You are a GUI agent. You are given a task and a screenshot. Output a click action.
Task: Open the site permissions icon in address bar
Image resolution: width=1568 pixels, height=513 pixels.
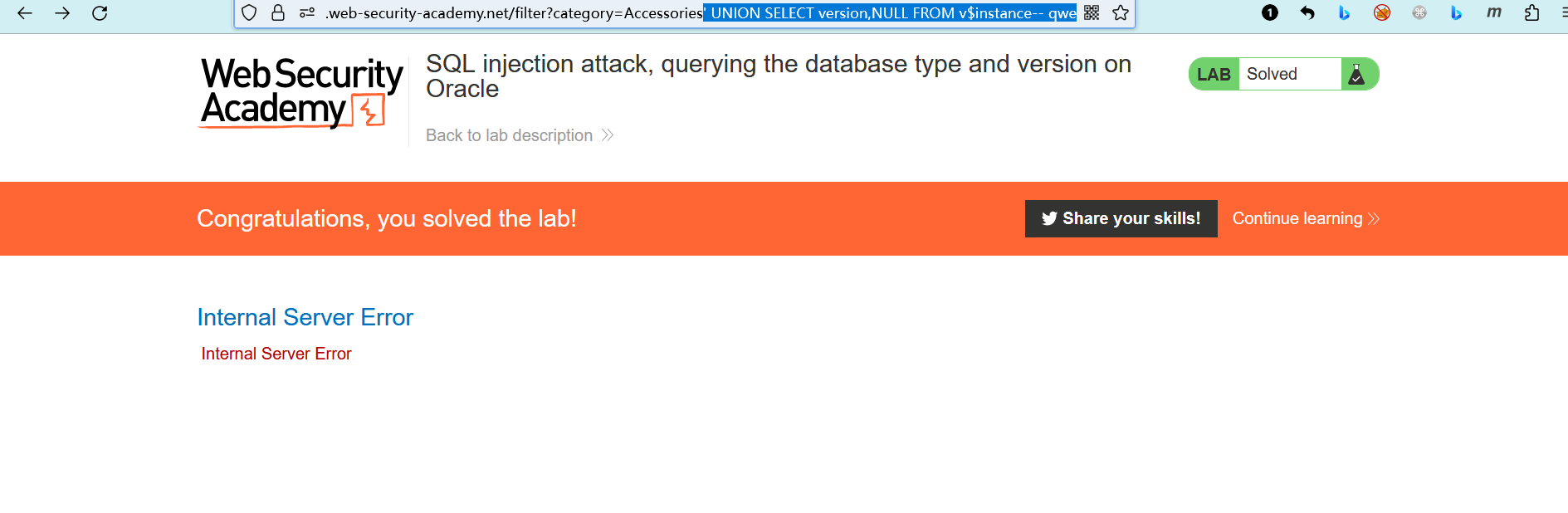[x=307, y=13]
